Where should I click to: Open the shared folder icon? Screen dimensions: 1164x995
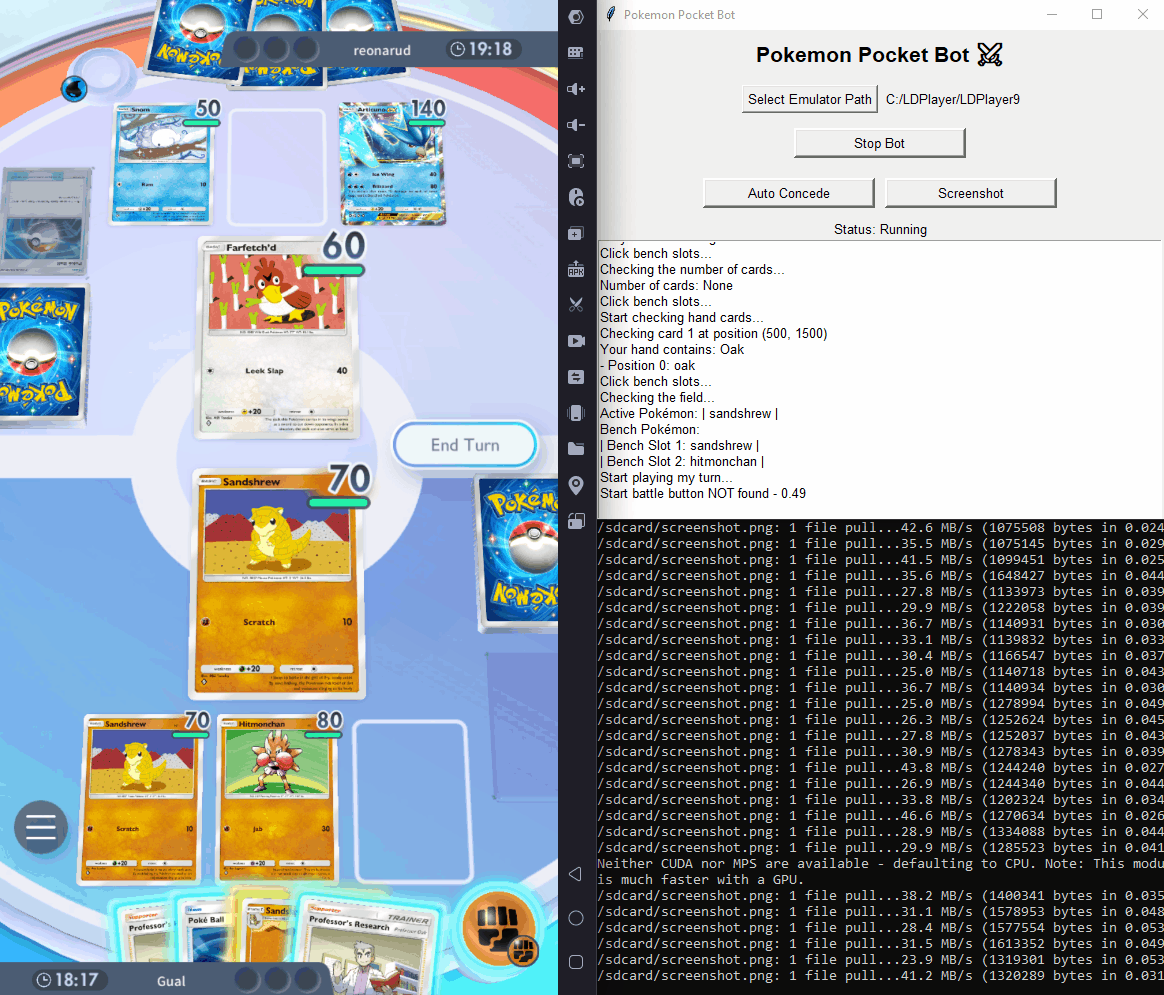576,449
